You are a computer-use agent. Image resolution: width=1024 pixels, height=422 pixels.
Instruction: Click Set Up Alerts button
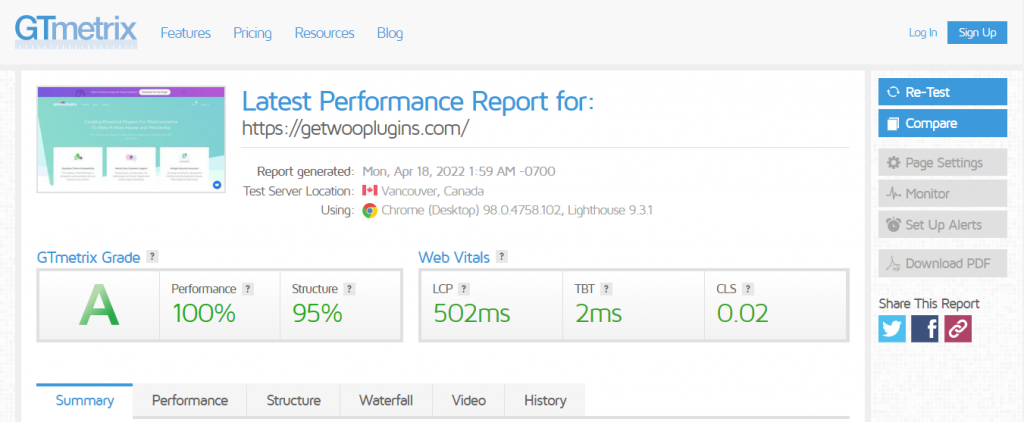coord(942,225)
